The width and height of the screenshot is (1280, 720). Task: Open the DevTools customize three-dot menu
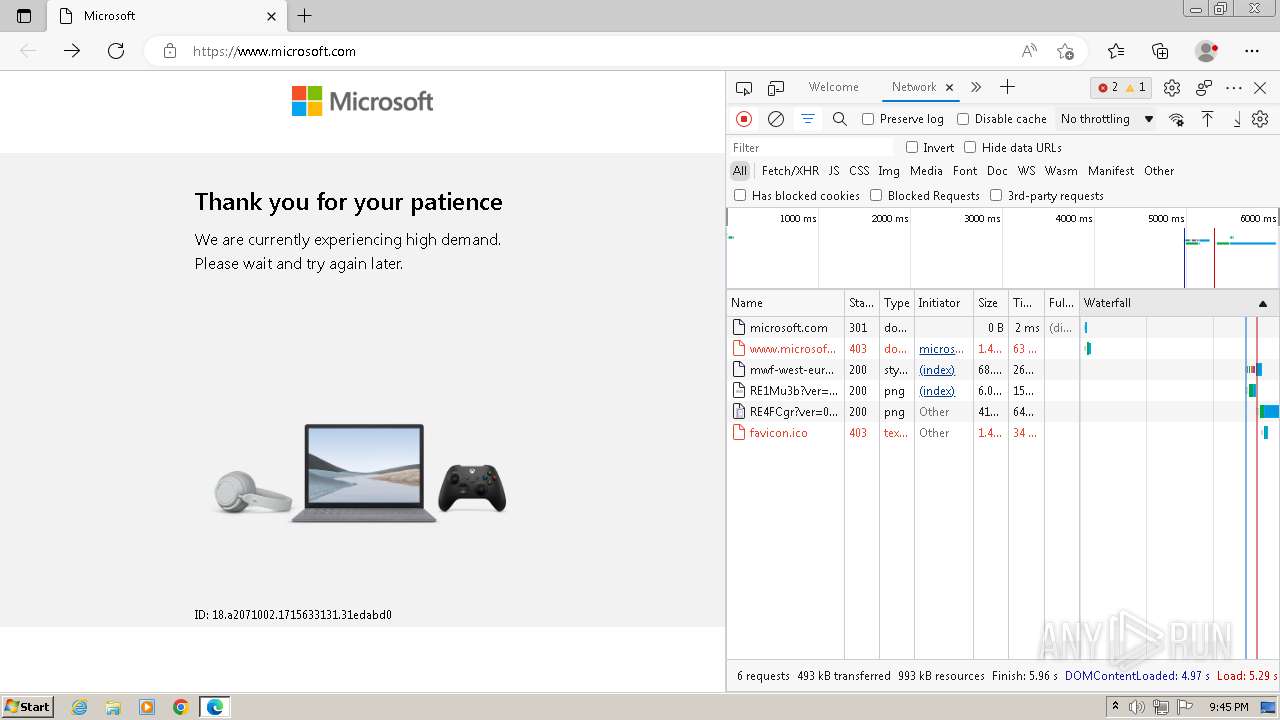click(1234, 88)
